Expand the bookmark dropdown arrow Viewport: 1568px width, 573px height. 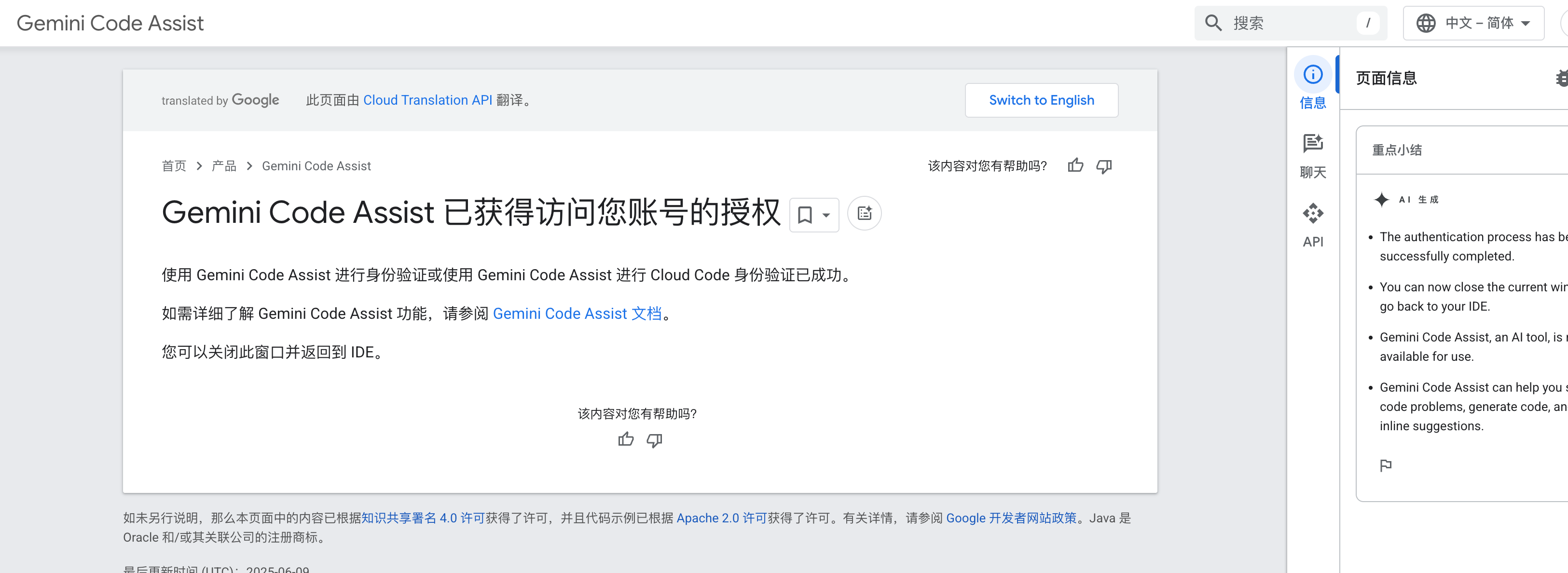pyautogui.click(x=826, y=215)
